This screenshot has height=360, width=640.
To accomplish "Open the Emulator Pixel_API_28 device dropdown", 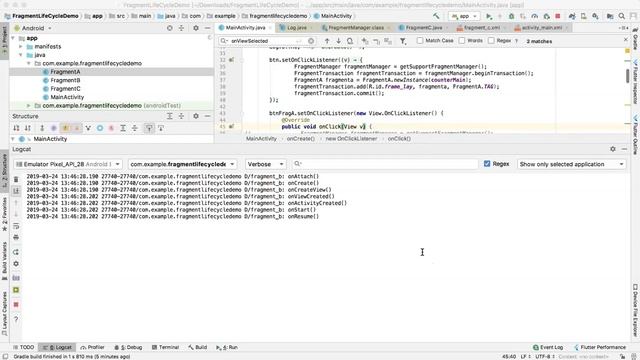I will pos(68,164).
